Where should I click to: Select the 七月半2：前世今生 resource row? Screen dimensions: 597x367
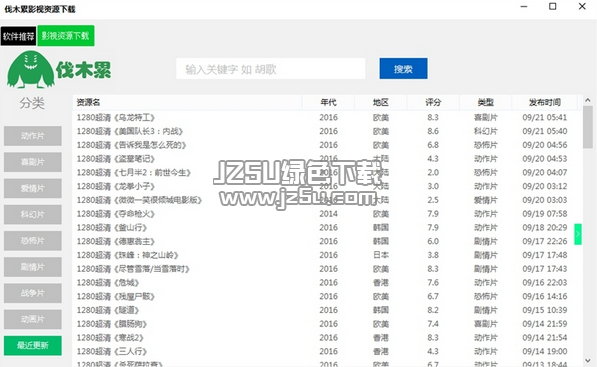tap(327, 172)
